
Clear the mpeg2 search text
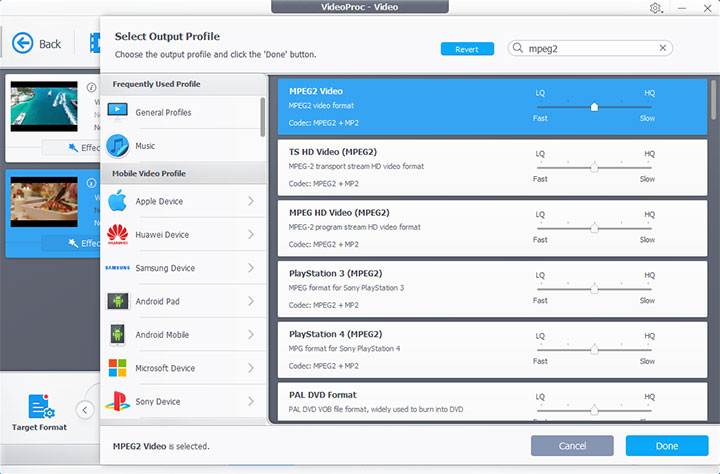663,48
